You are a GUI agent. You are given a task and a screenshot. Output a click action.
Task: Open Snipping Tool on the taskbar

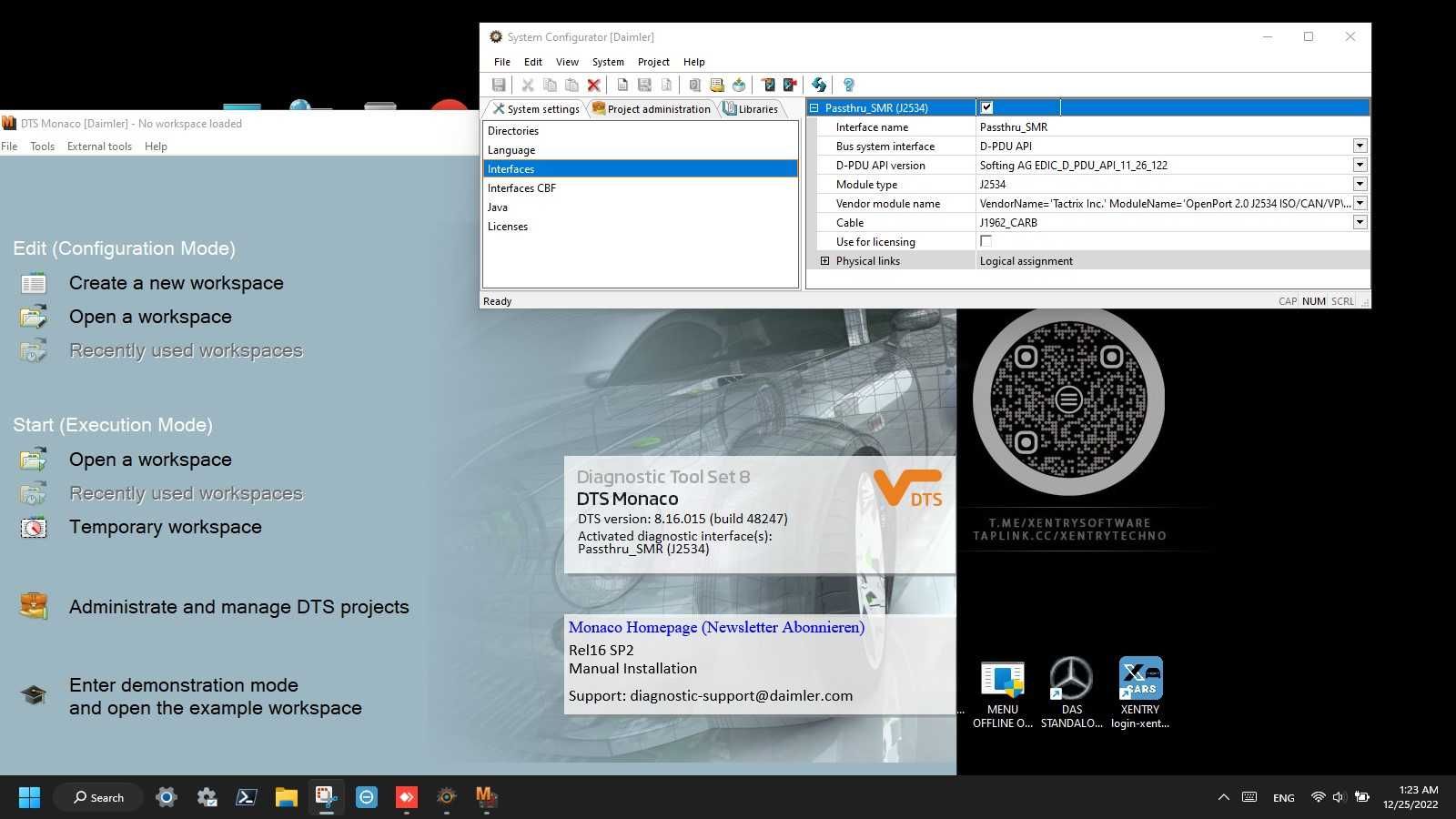(326, 797)
